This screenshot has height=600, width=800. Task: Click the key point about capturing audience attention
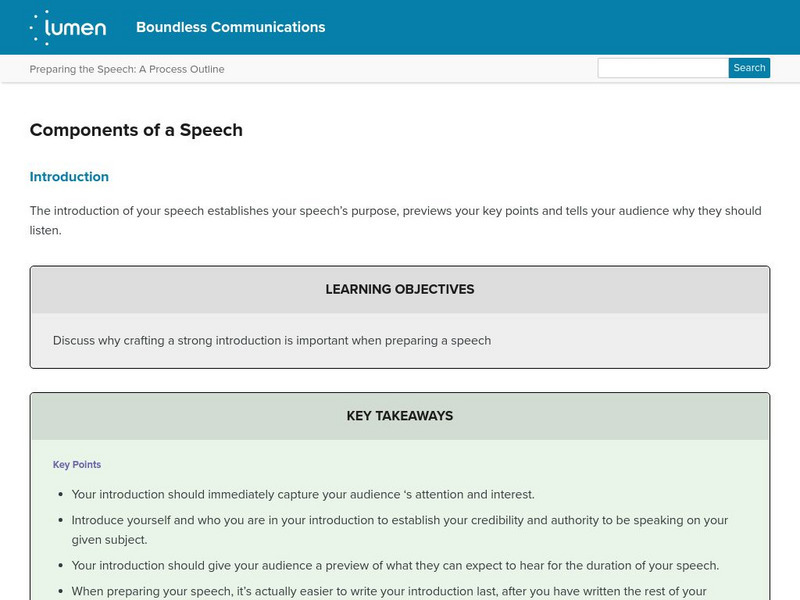(303, 494)
